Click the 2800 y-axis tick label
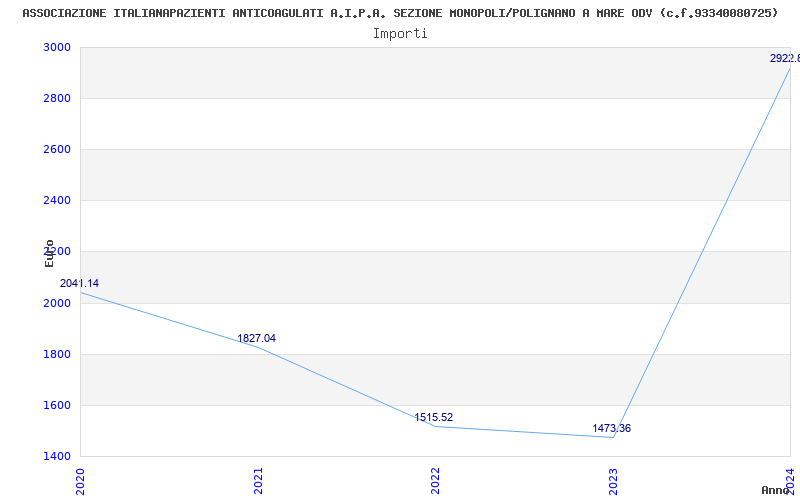The image size is (800, 500). pos(57,98)
